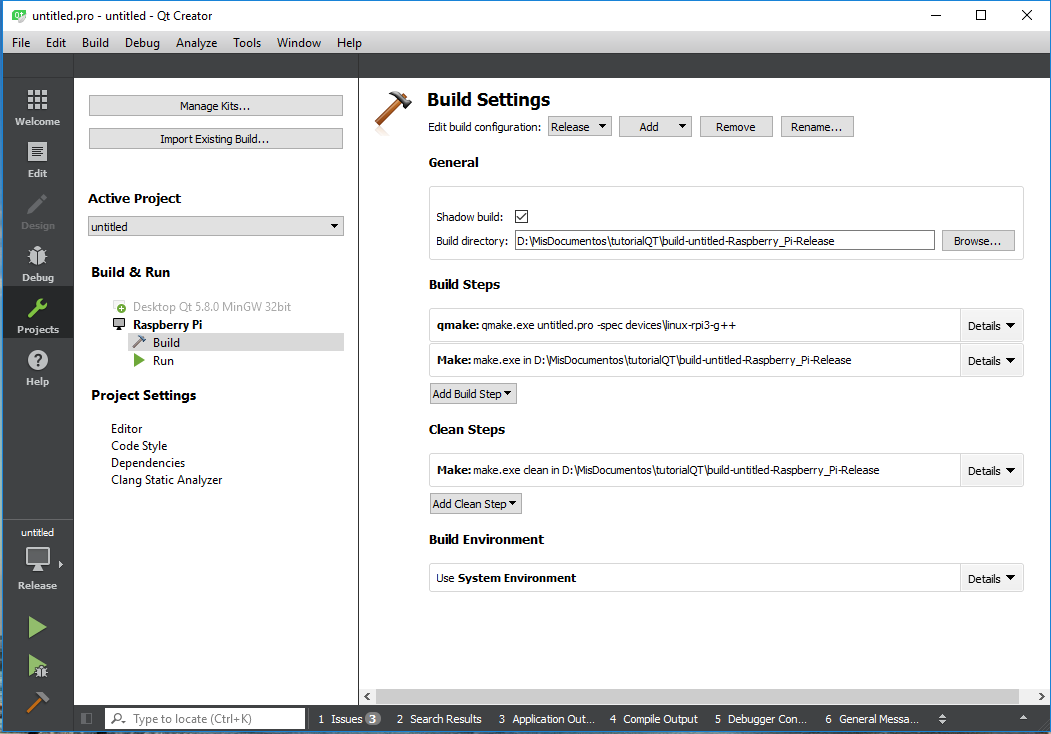This screenshot has height=734, width=1051.
Task: Click Import Existing Build button
Action: [216, 139]
